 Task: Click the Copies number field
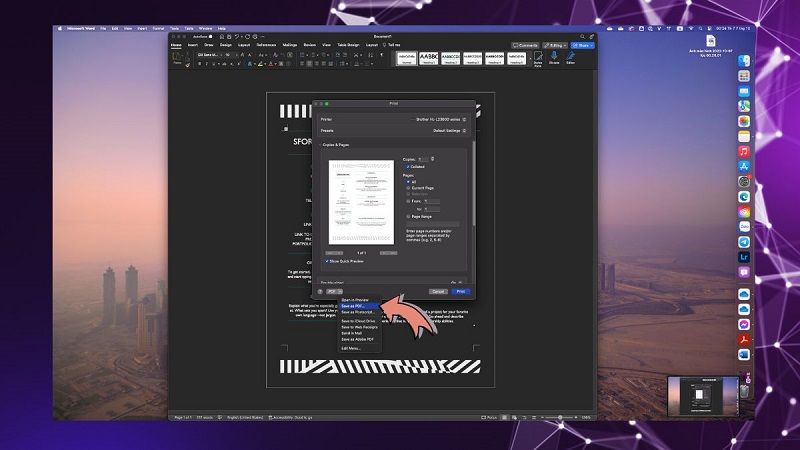(x=423, y=159)
